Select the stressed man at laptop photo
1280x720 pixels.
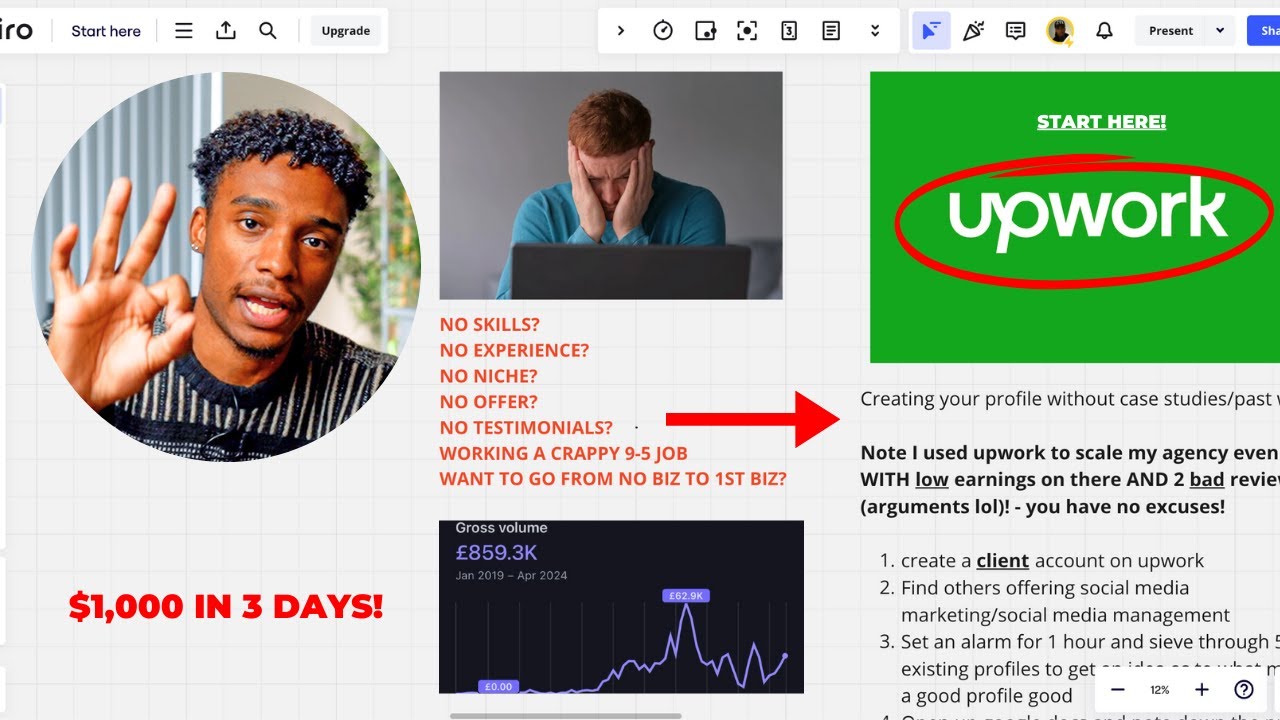tap(611, 185)
